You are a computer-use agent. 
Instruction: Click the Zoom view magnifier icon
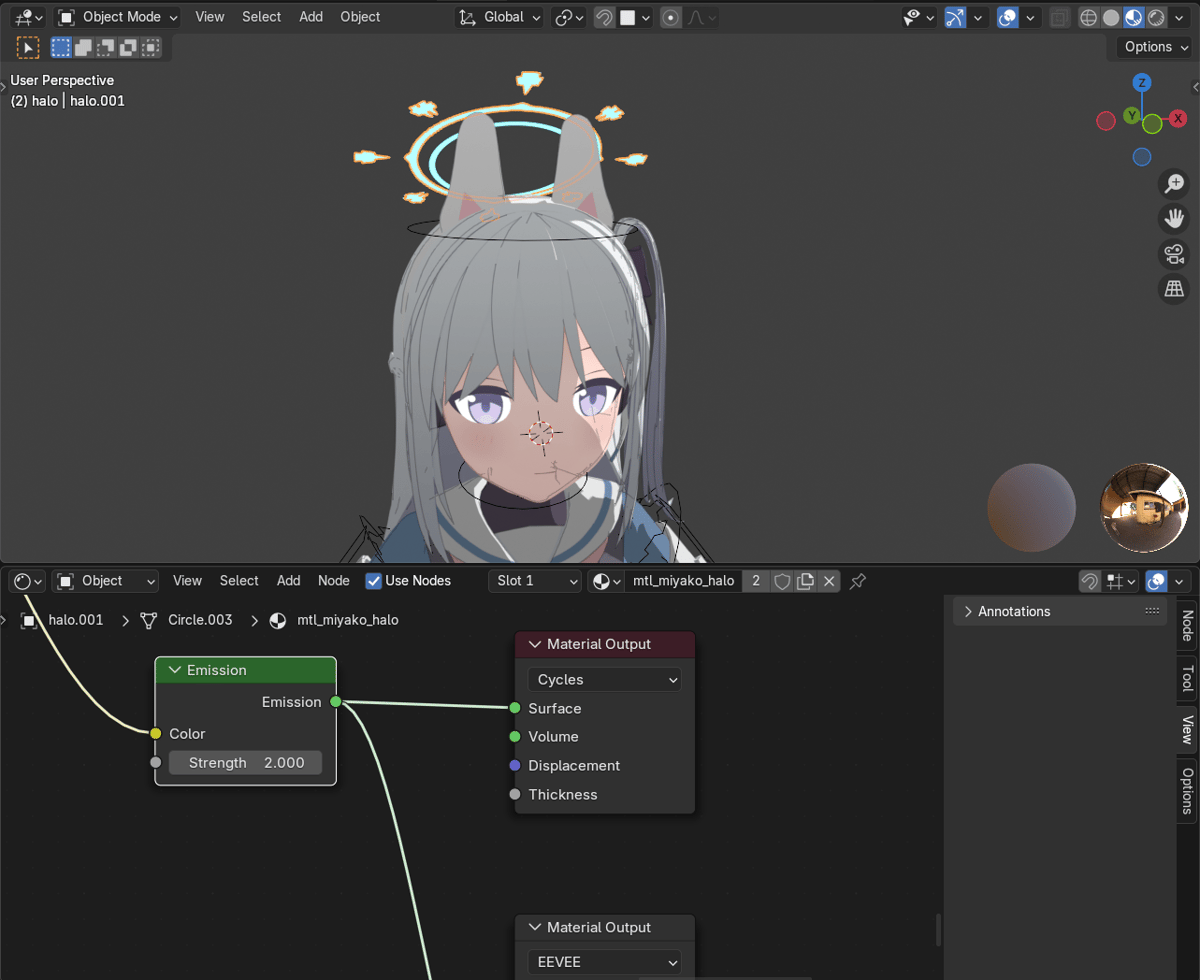1174,183
